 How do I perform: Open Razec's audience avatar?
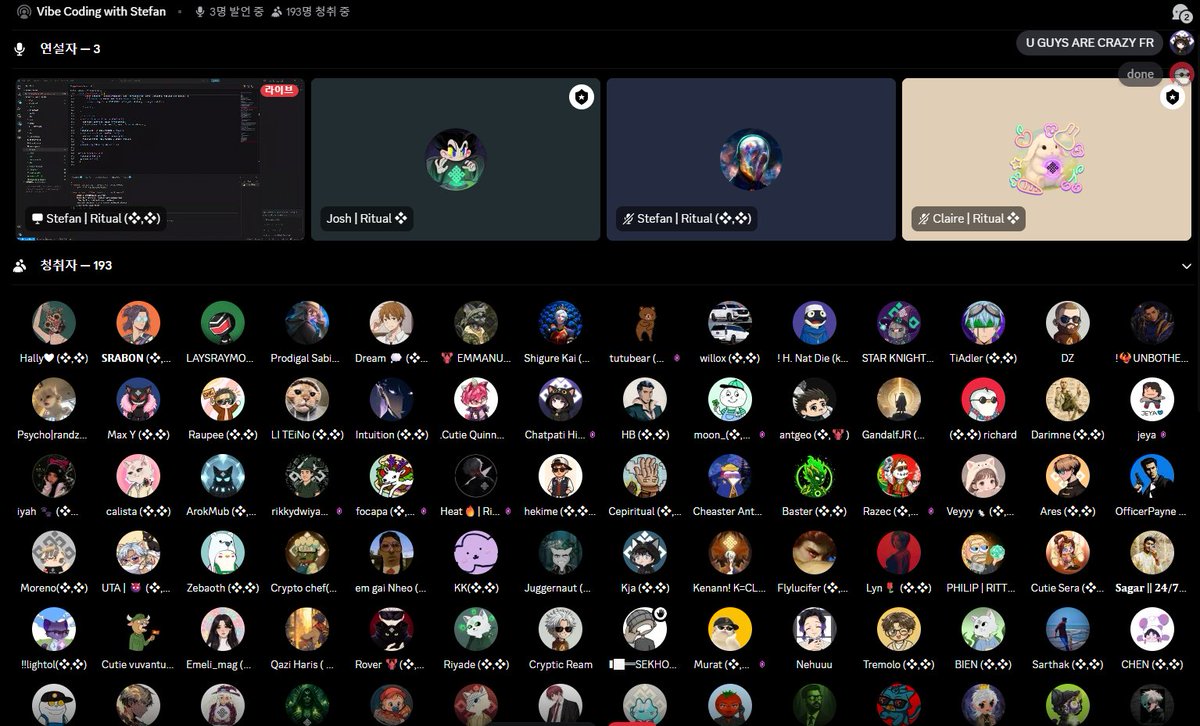898,477
